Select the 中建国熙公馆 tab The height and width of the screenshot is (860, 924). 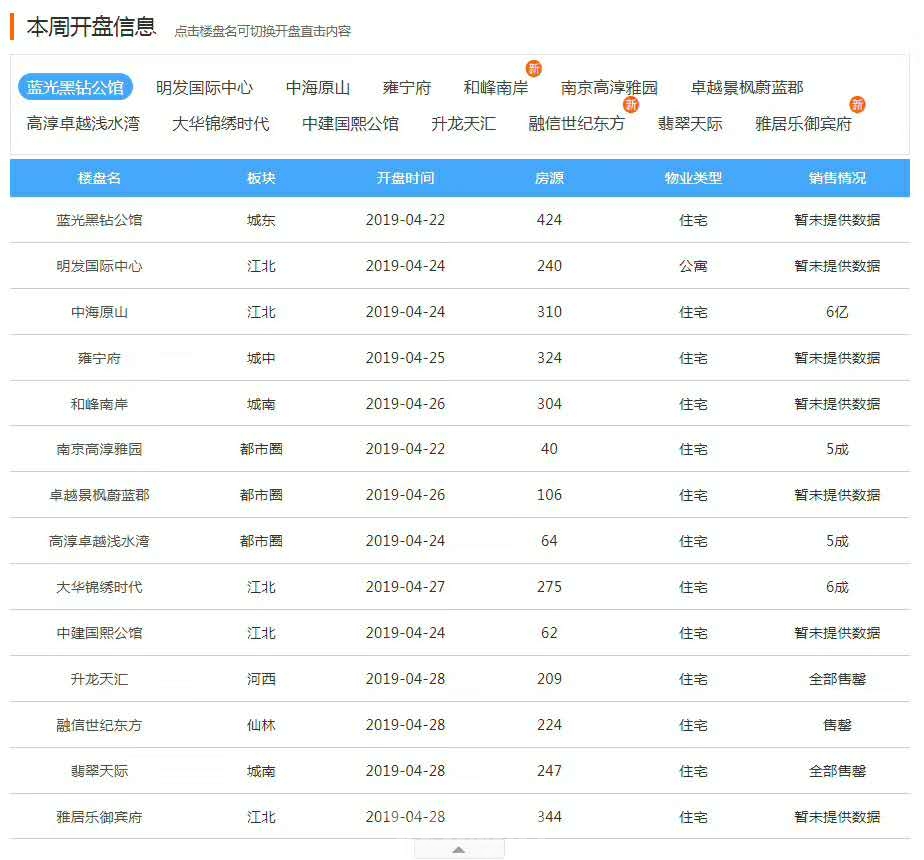[x=351, y=124]
